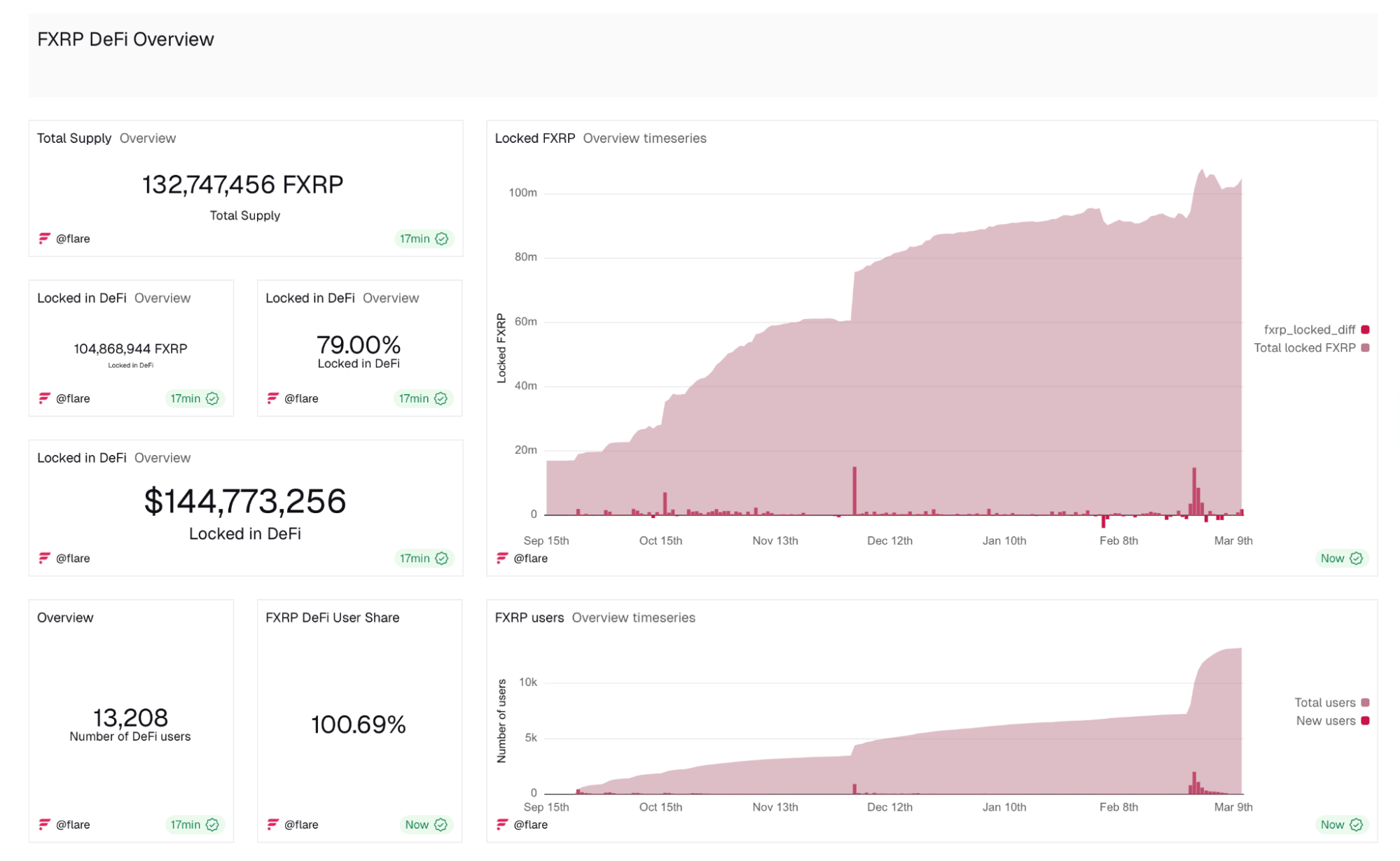Click Now check icon under FXRP users chart
The image size is (1400, 861).
point(1356,825)
